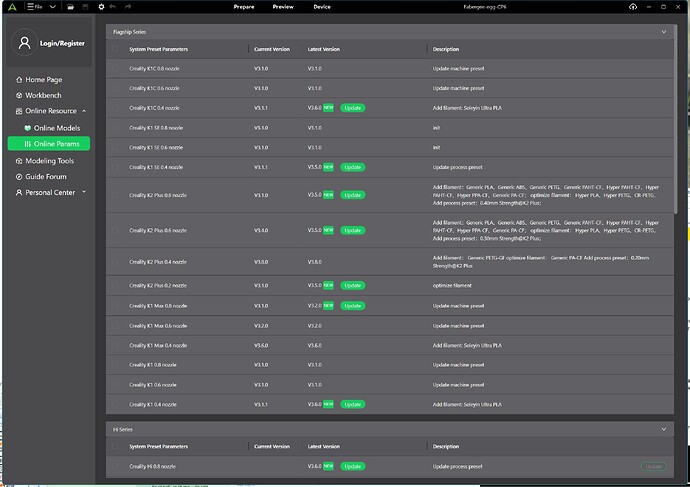The width and height of the screenshot is (690, 487).
Task: Update the Creality K1 0.4 nozzle preset
Action: point(352,404)
